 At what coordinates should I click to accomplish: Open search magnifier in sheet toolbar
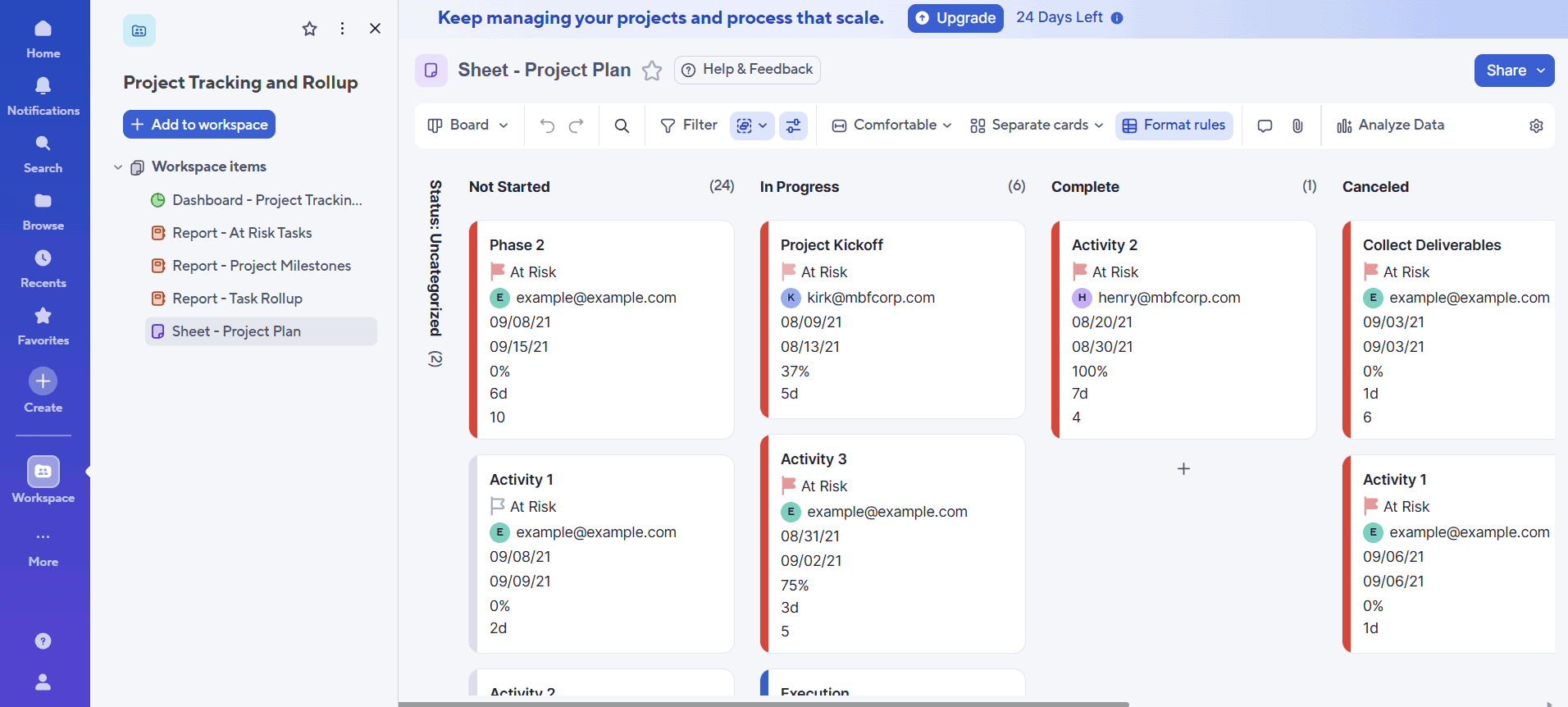(622, 125)
